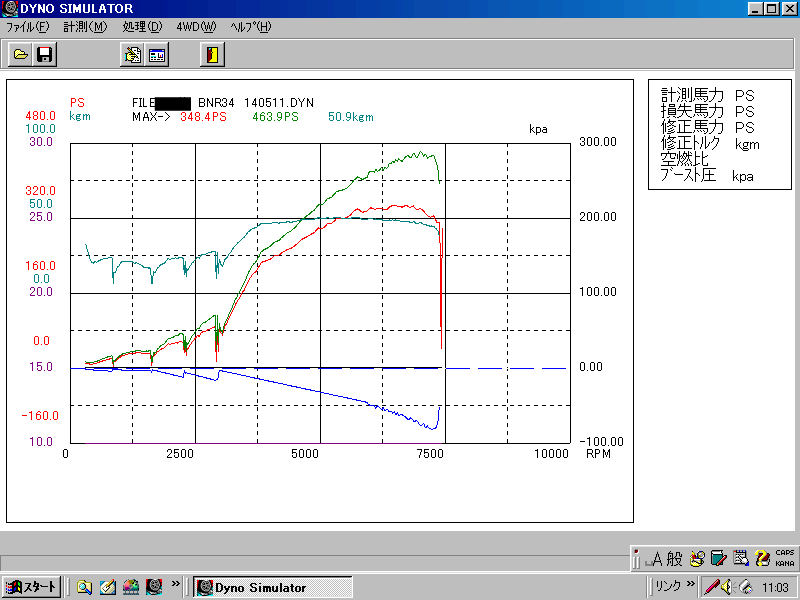Click the notes editing toolbar icon
The height and width of the screenshot is (600, 800).
point(132,55)
